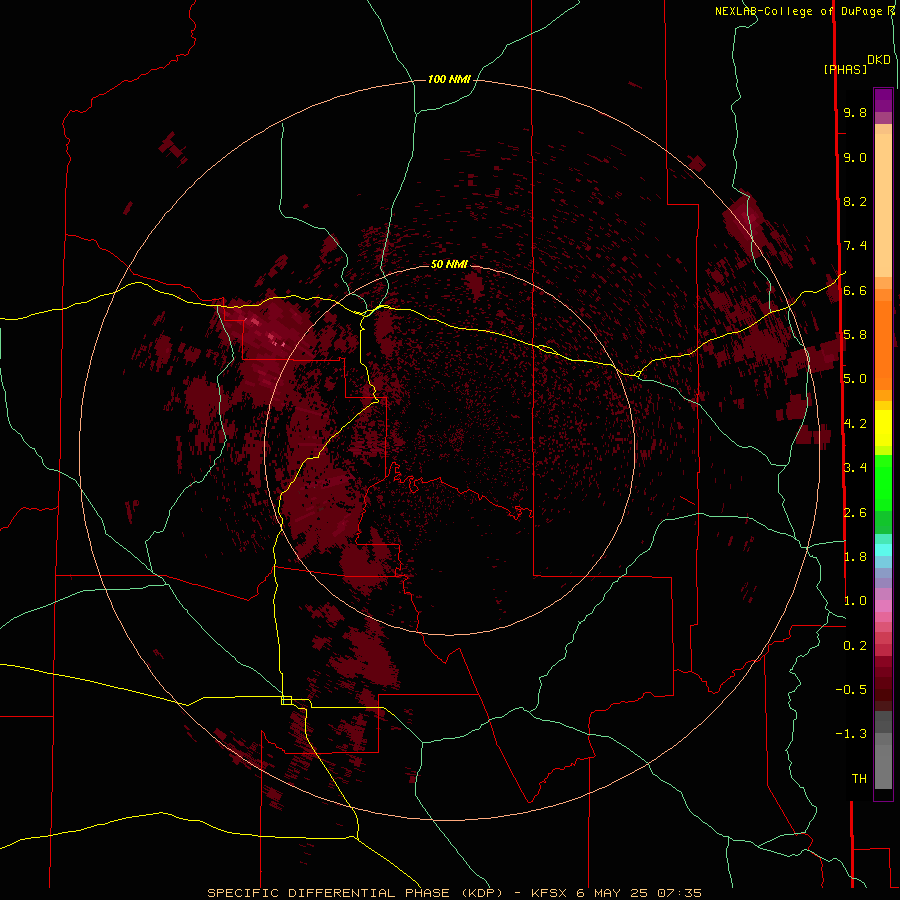
Task: Select the 0.2 value on the scale
Action: tap(855, 646)
